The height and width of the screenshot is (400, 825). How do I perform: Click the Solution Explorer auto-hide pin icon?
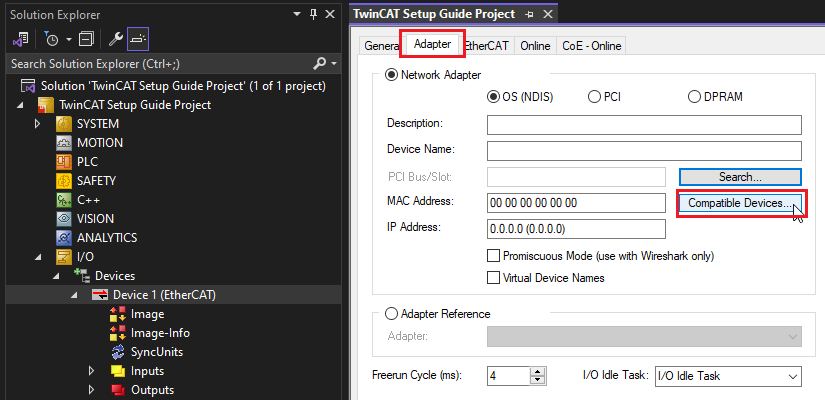click(x=314, y=15)
